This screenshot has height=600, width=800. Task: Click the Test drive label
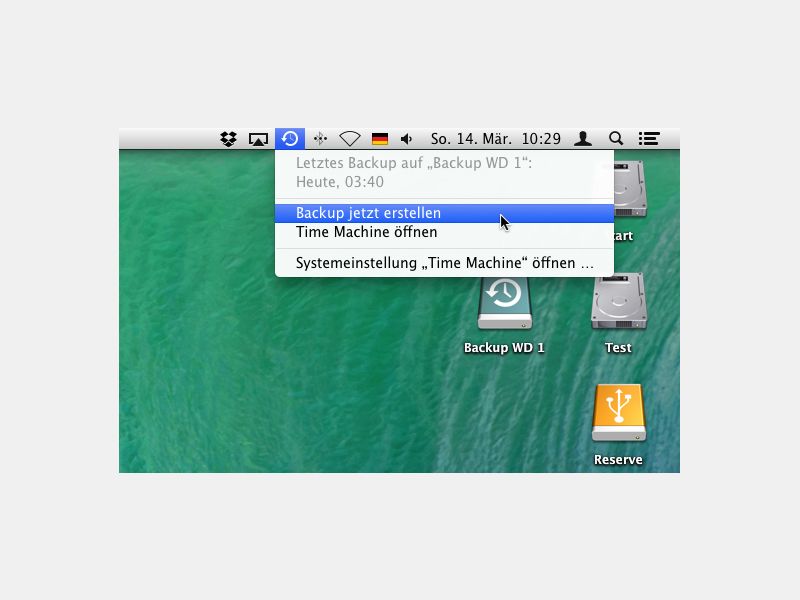click(x=618, y=348)
